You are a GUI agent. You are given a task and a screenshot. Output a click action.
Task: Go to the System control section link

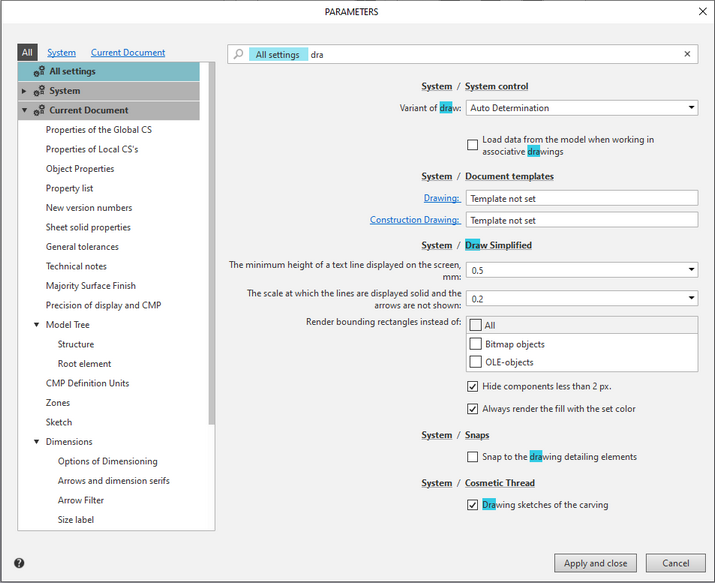coord(497,86)
